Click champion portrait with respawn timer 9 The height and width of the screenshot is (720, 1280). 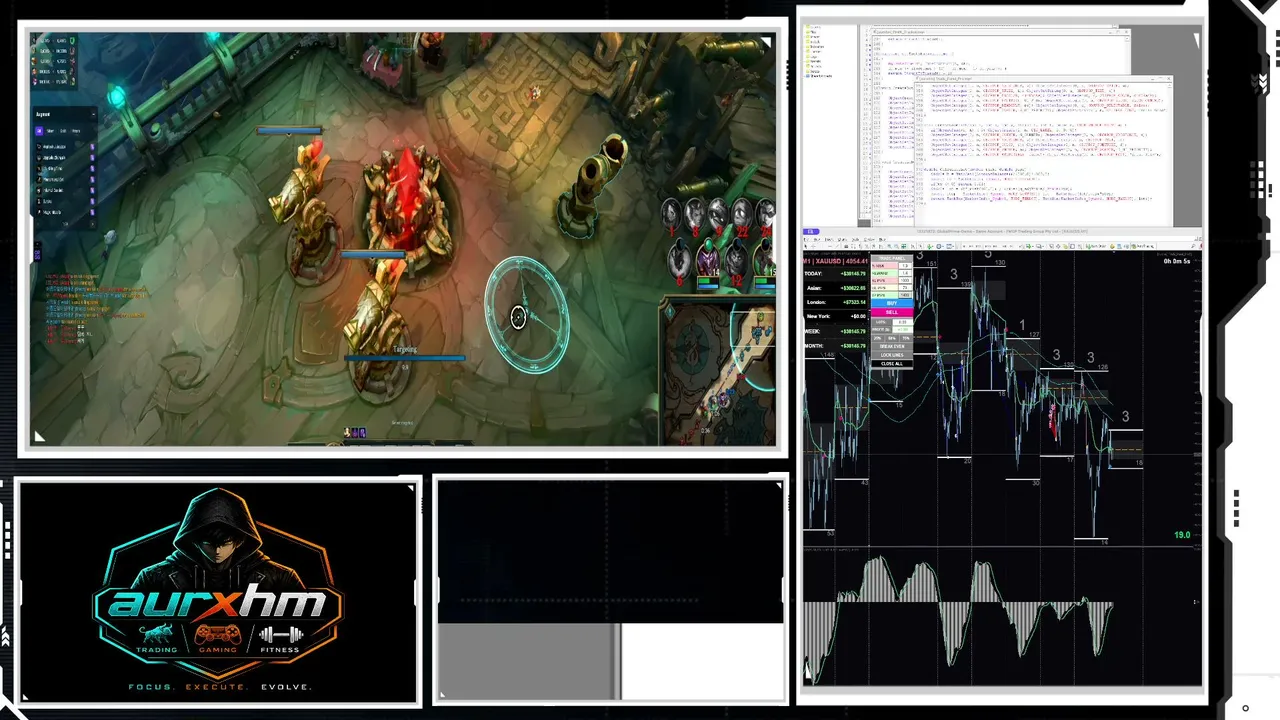click(x=718, y=213)
